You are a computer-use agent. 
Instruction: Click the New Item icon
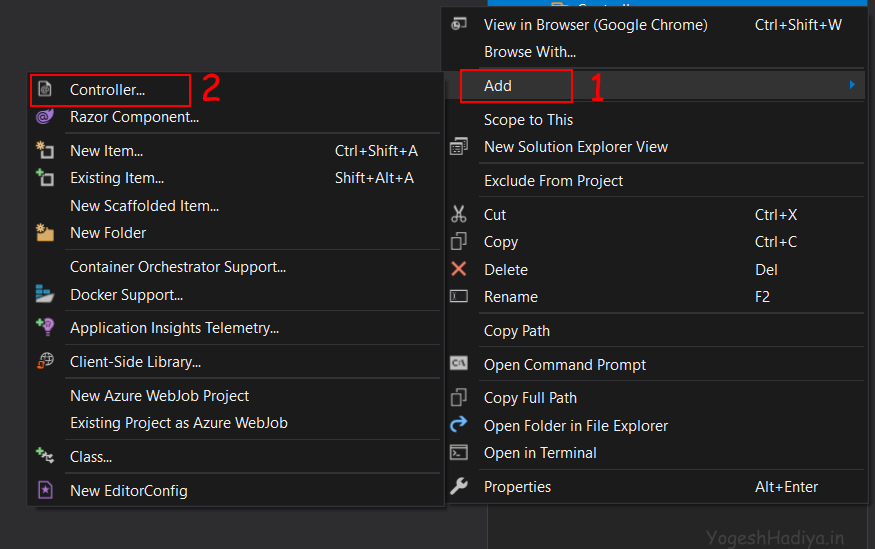(45, 150)
